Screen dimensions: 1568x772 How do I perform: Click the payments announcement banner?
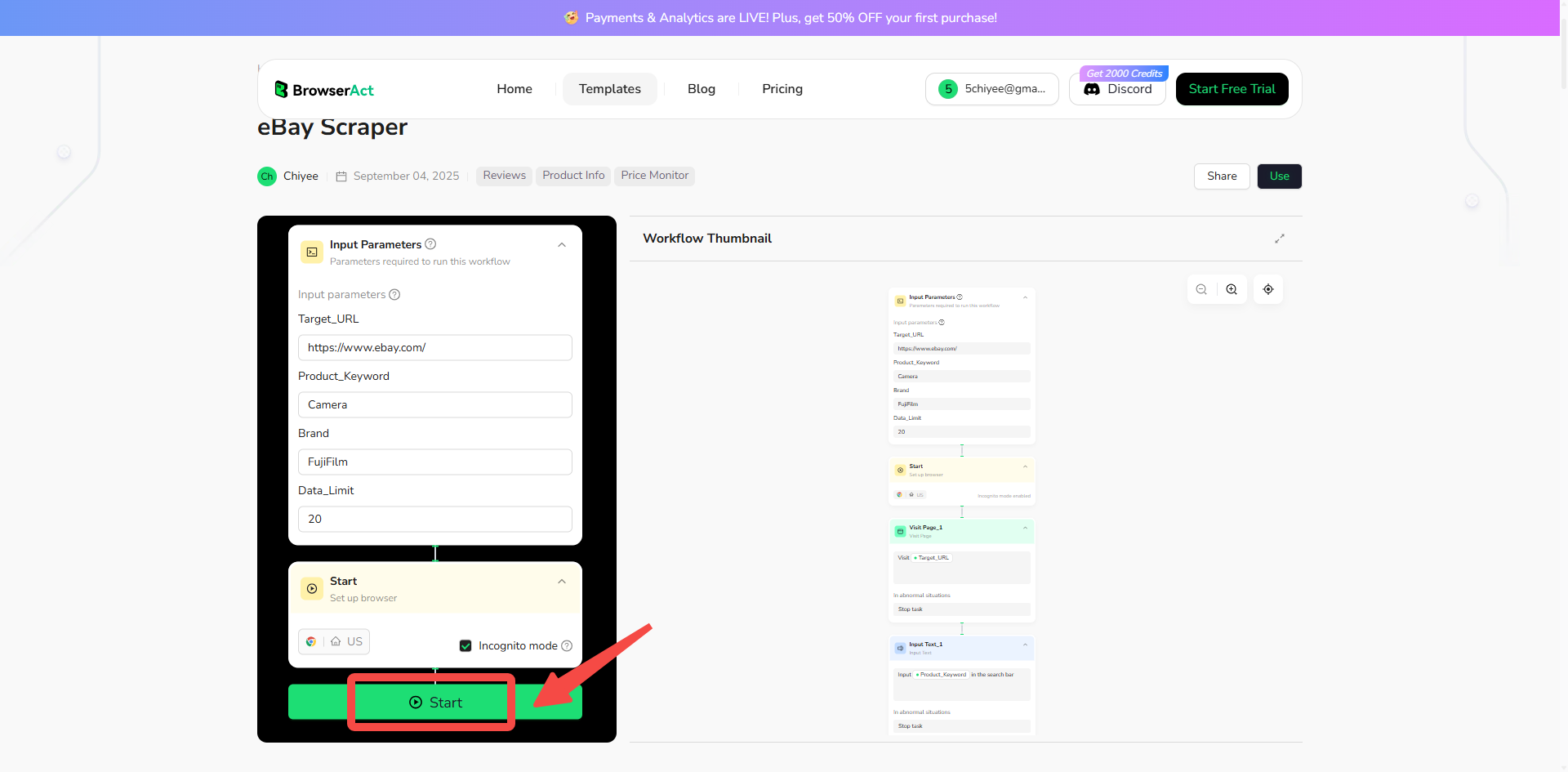780,18
